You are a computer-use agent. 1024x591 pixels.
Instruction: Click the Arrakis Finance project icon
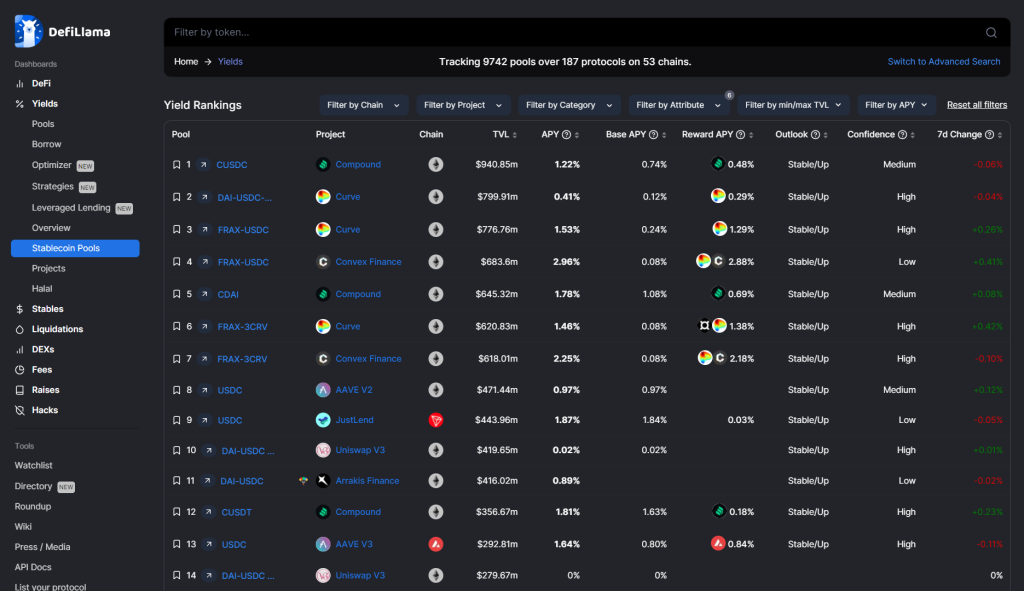(x=323, y=481)
